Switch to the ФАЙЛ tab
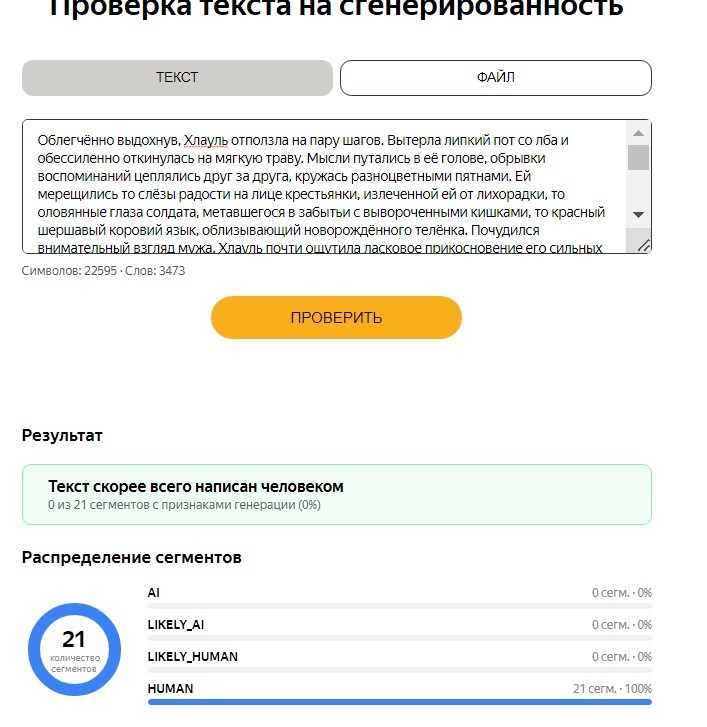The height and width of the screenshot is (727, 707). (496, 77)
